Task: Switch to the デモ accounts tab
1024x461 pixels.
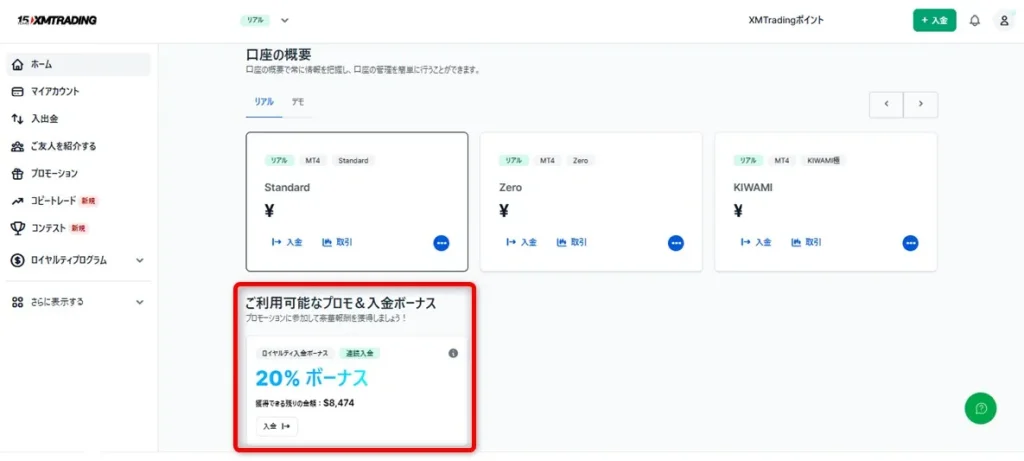Action: 298,103
